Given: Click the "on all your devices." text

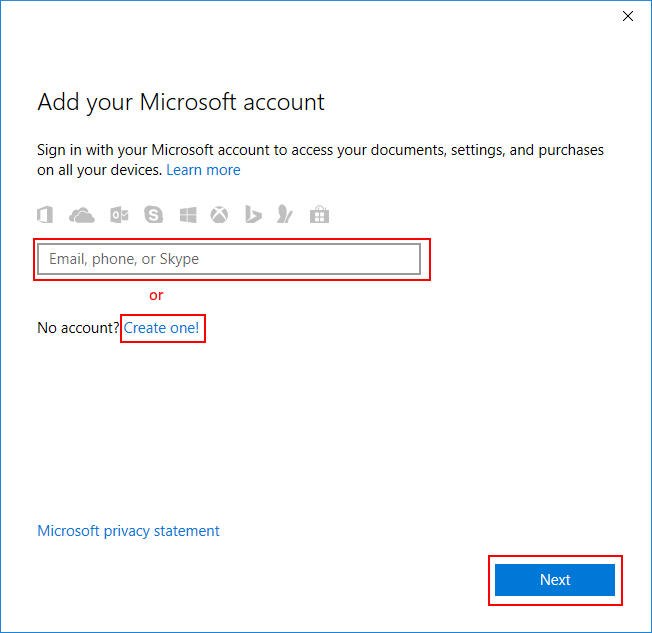Looking at the screenshot, I should 99,170.
